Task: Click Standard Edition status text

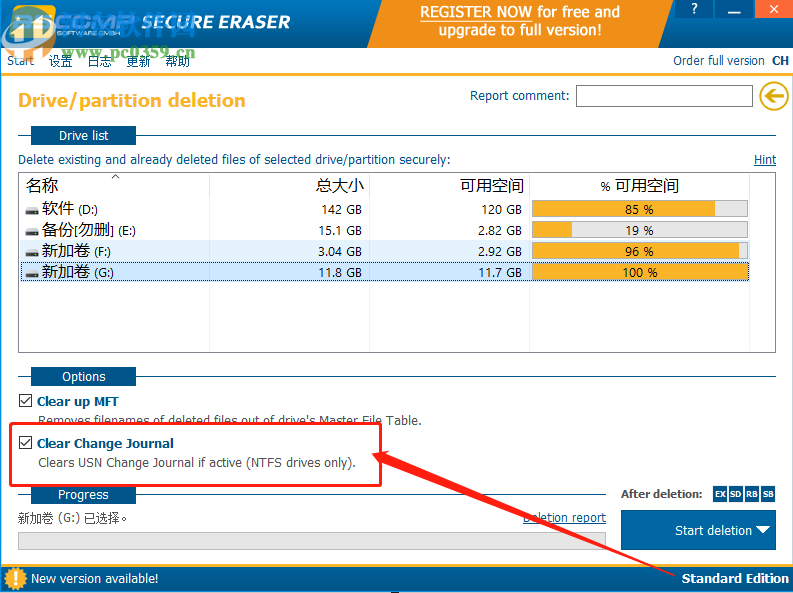Action: 735,578
